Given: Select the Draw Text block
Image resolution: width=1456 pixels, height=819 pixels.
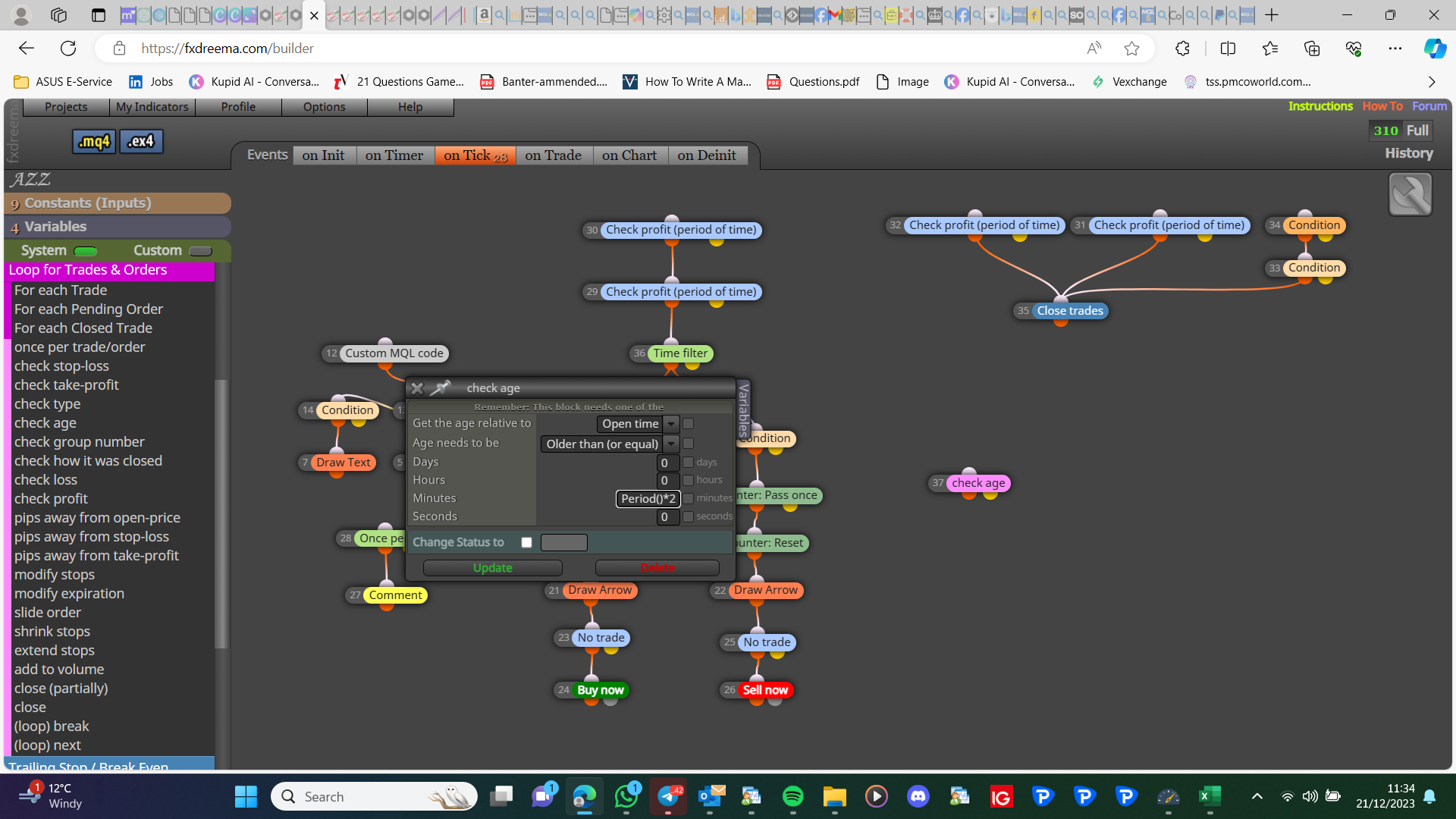Looking at the screenshot, I should point(344,463).
